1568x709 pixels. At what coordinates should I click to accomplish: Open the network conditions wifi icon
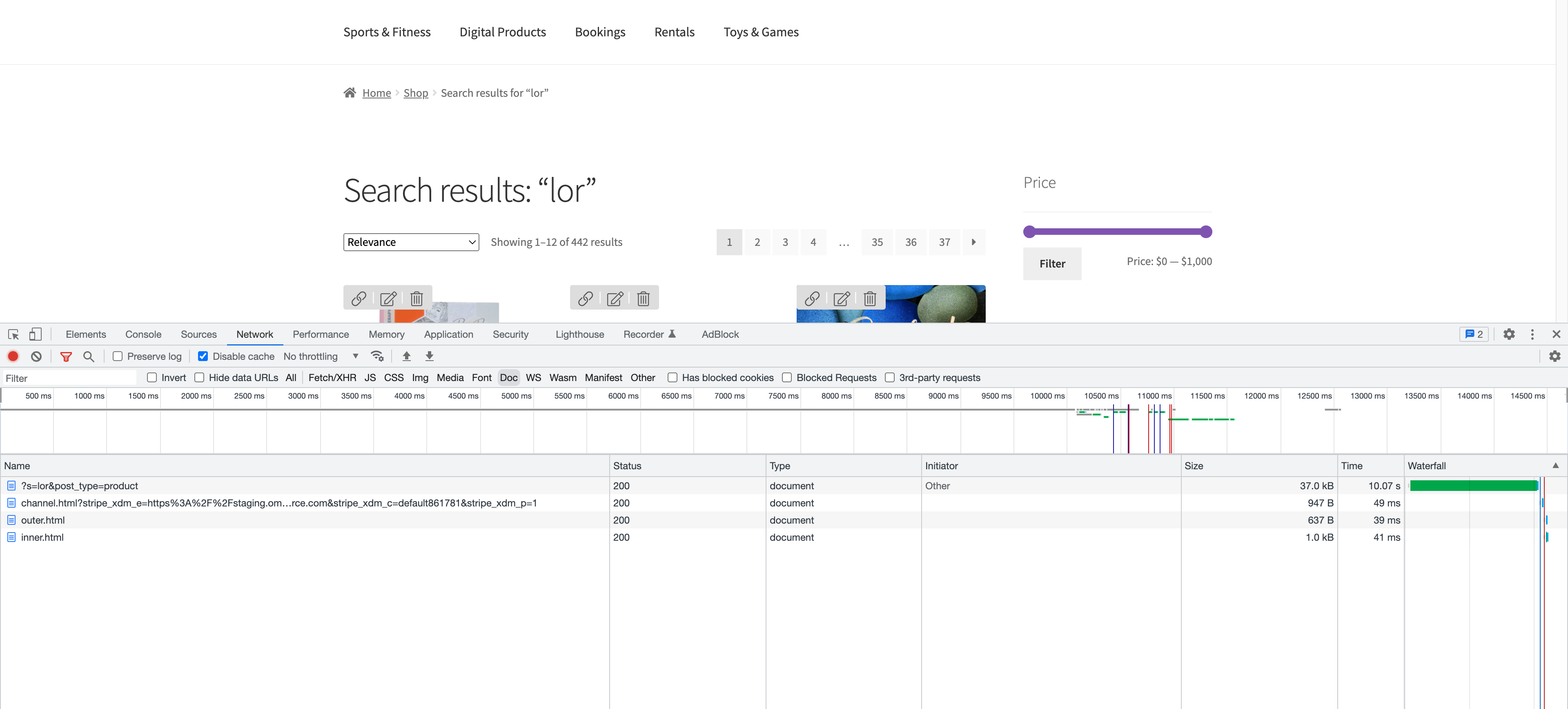377,356
